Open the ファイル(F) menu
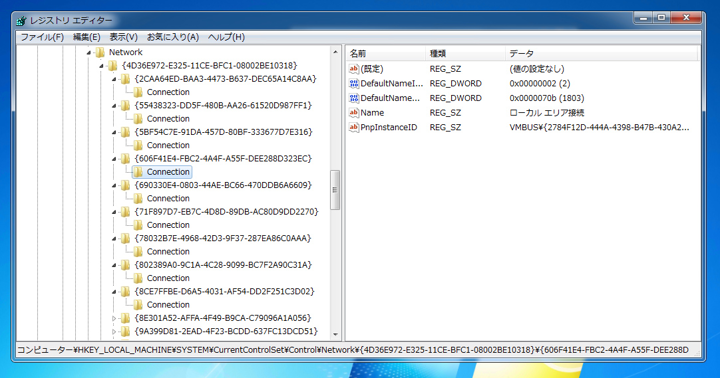The image size is (720, 378). pyautogui.click(x=42, y=37)
